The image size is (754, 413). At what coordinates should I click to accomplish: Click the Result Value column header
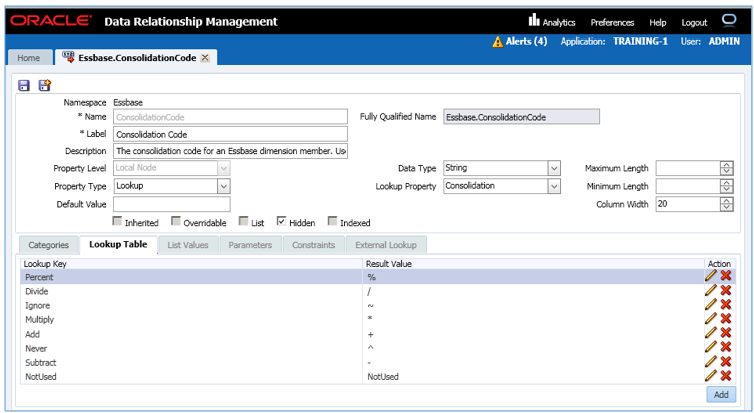[x=533, y=263]
